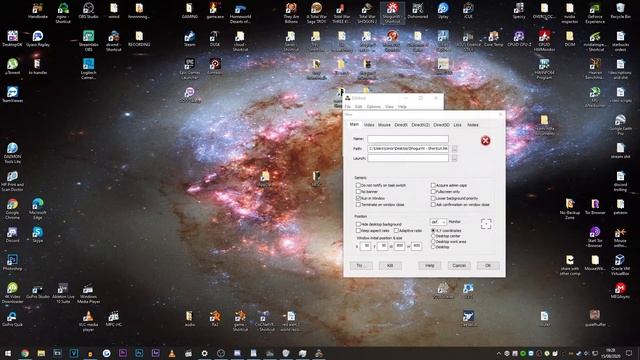Select the Epic Games Launcher icon

tap(189, 69)
